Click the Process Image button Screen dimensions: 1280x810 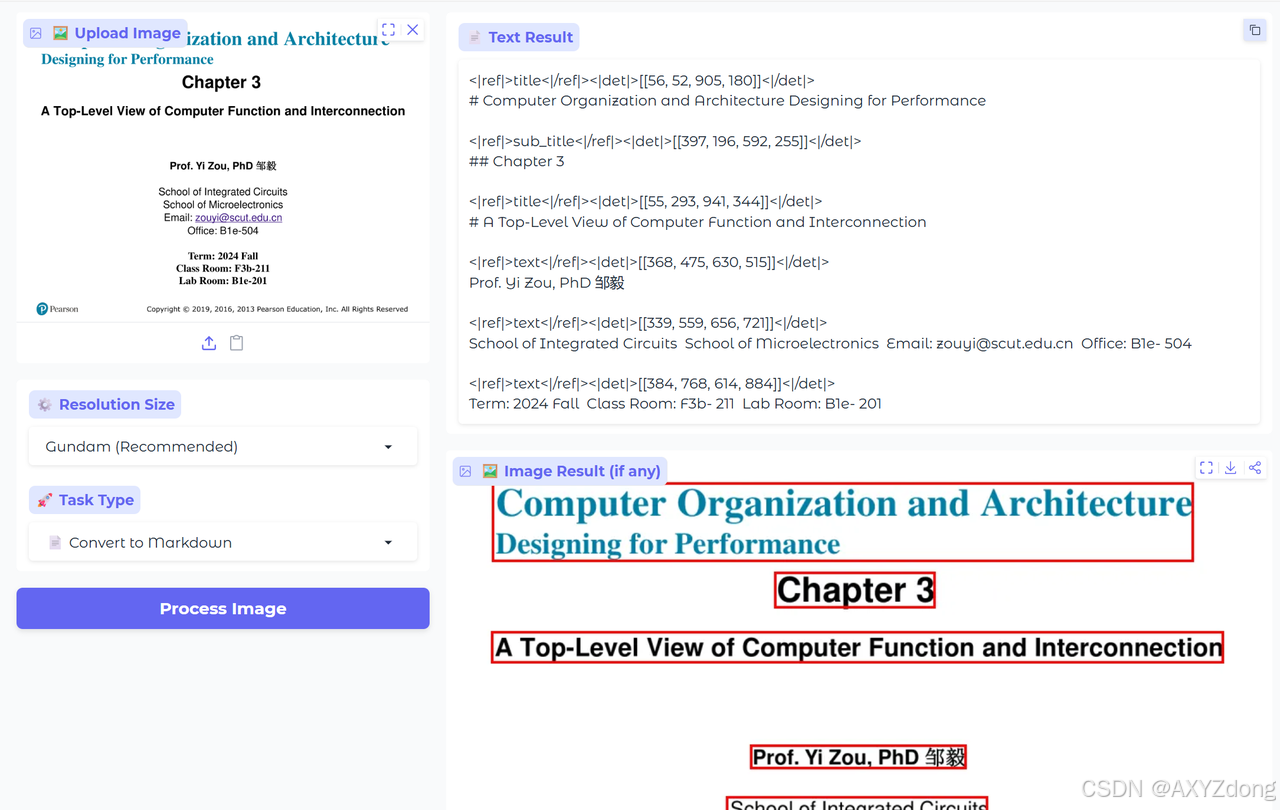point(223,608)
